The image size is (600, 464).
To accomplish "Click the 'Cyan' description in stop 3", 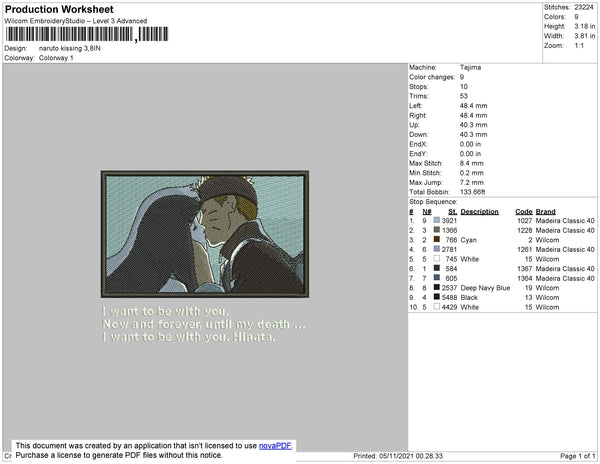I will (x=468, y=240).
